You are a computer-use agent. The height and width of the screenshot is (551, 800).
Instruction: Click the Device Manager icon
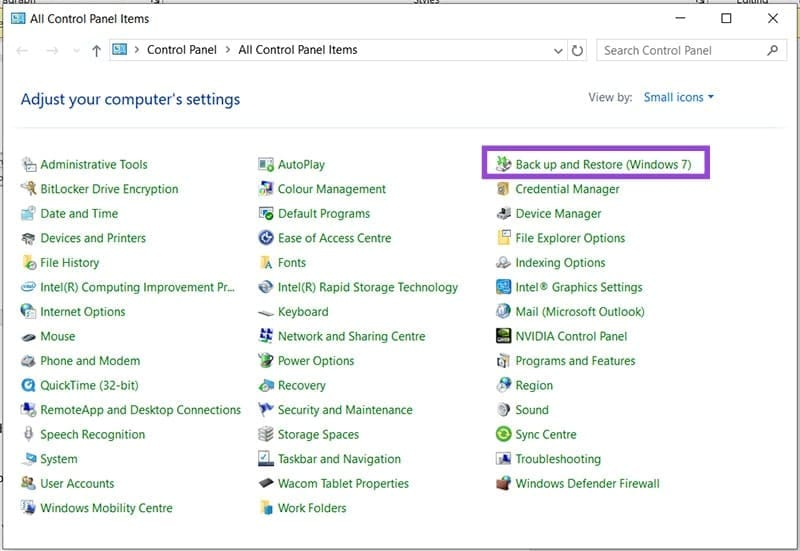click(505, 214)
